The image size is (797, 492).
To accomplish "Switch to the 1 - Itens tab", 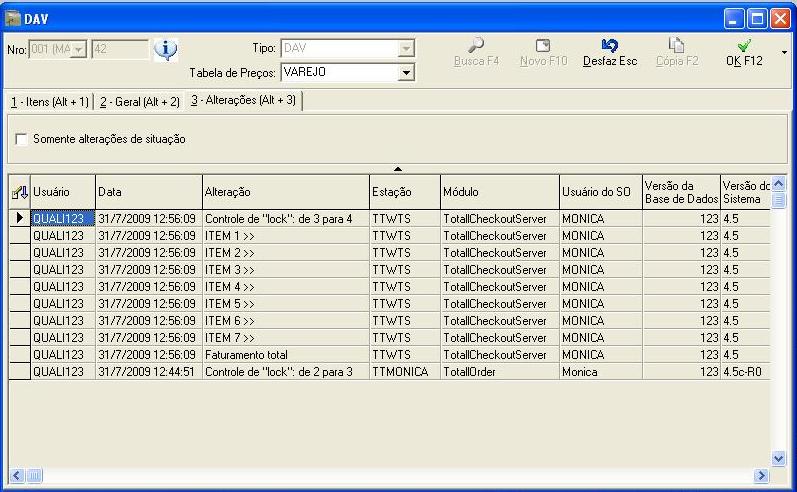I will tap(50, 102).
